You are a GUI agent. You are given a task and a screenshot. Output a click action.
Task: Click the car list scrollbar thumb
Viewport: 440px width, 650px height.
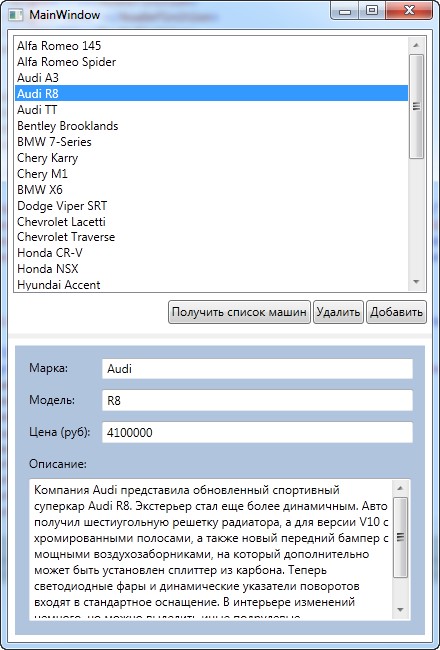tap(416, 107)
